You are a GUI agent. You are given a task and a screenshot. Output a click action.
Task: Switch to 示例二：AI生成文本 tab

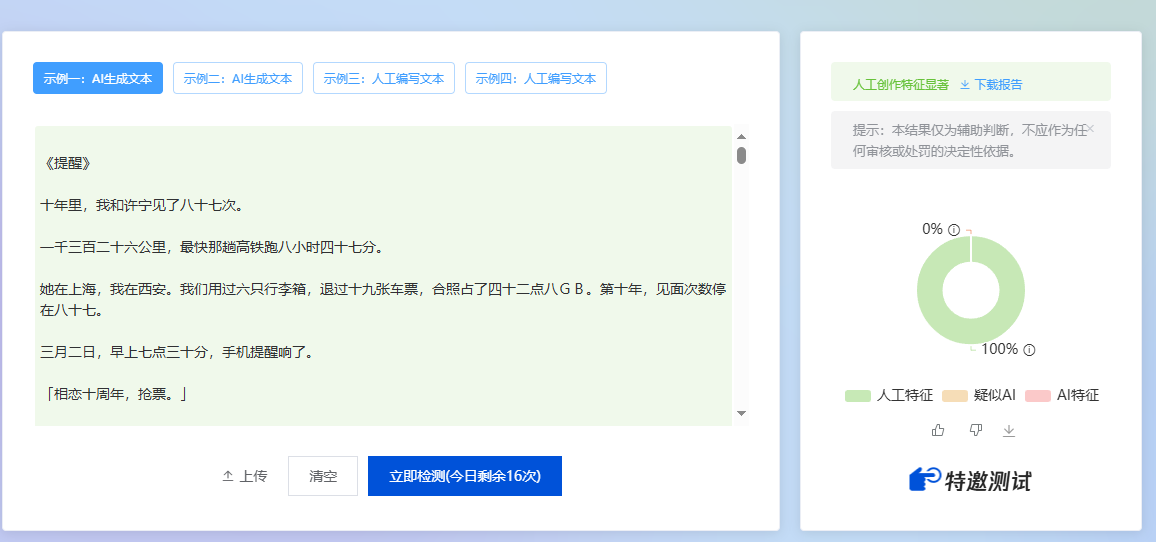pyautogui.click(x=237, y=78)
